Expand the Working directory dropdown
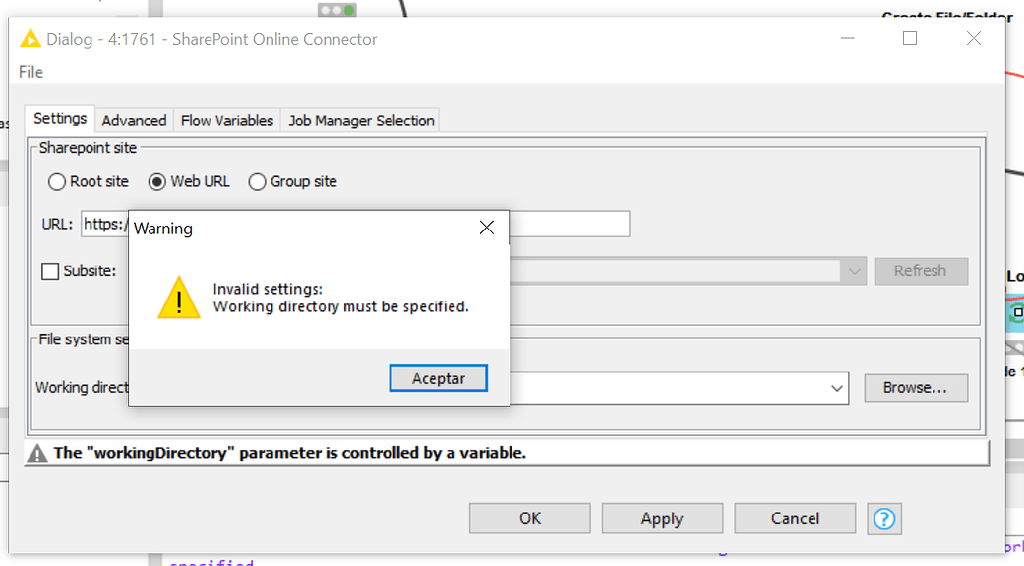The height and width of the screenshot is (566, 1024). pos(837,388)
